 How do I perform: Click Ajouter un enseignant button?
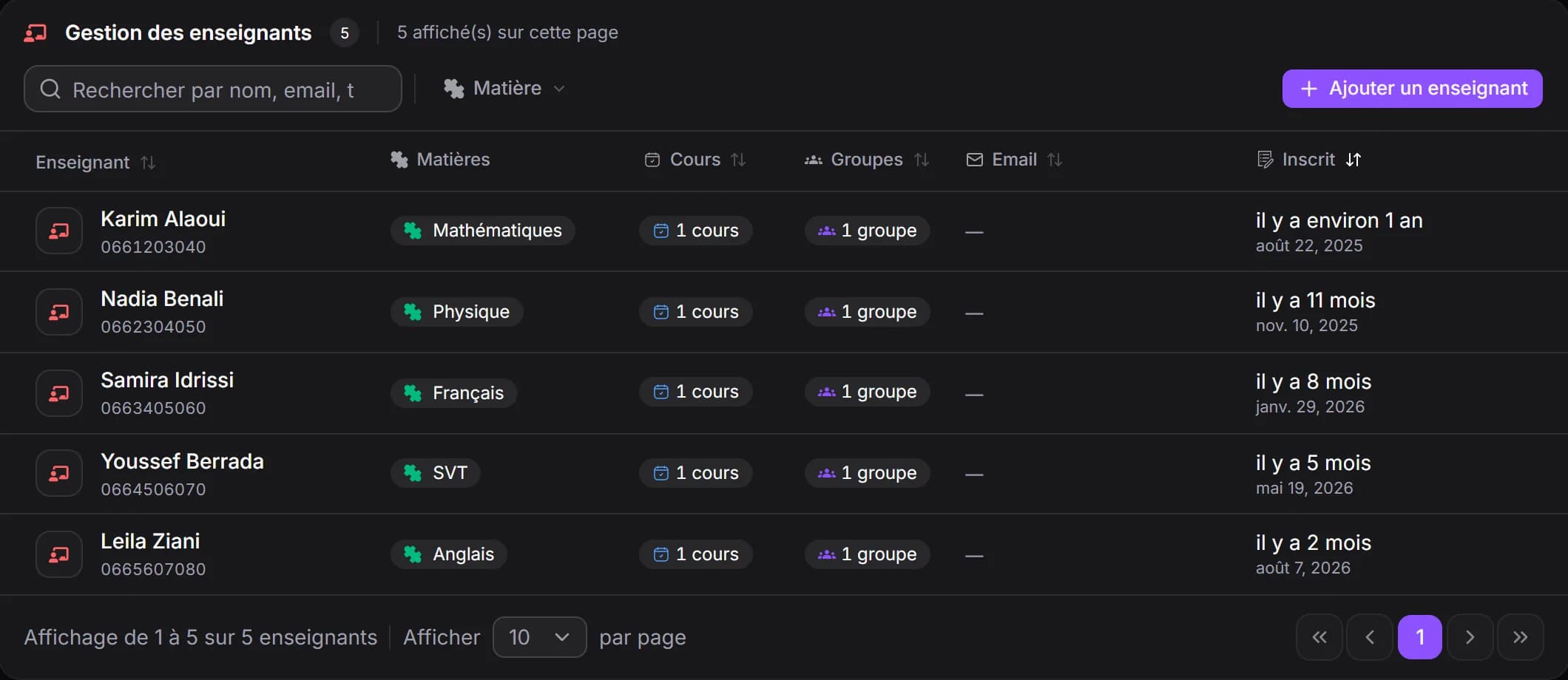1412,89
